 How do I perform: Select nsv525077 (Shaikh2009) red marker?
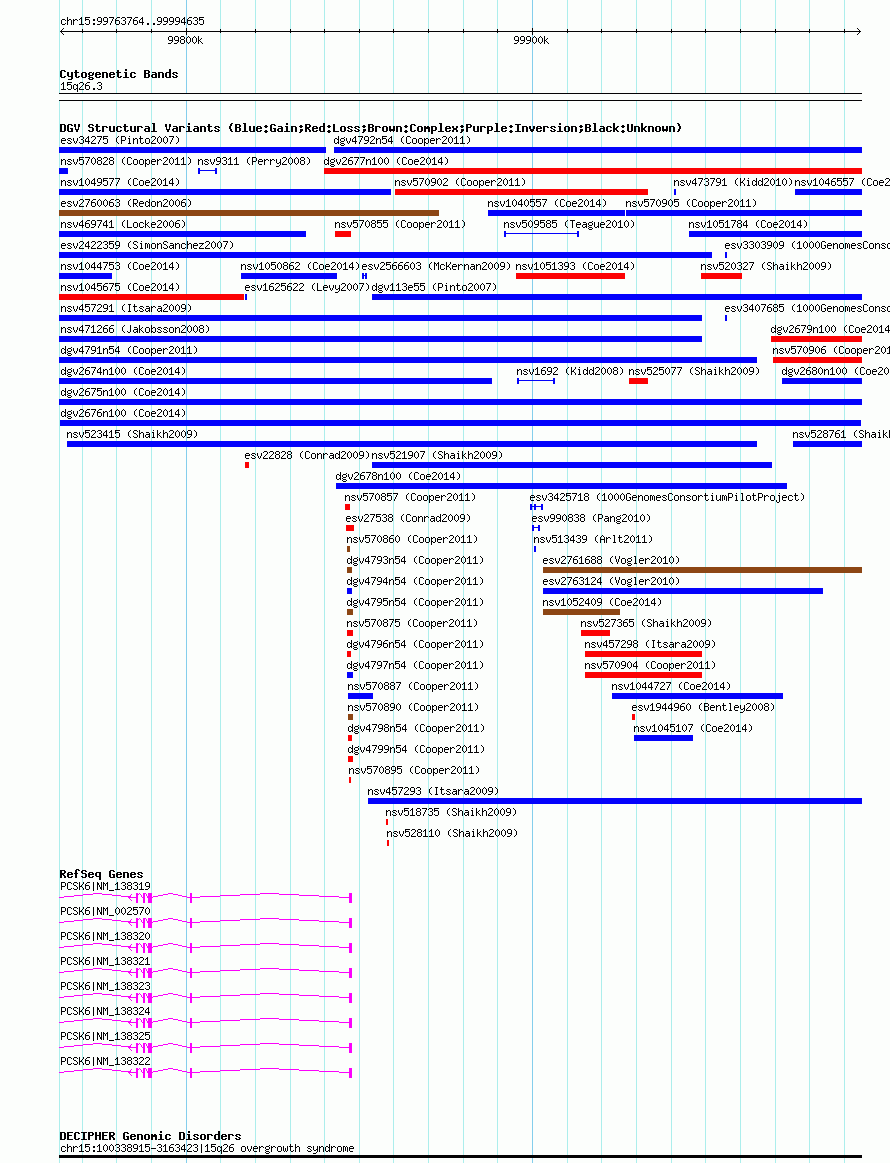point(638,381)
